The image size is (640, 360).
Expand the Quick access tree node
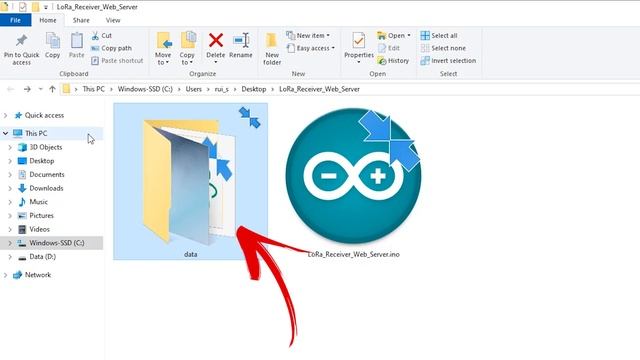[5, 116]
